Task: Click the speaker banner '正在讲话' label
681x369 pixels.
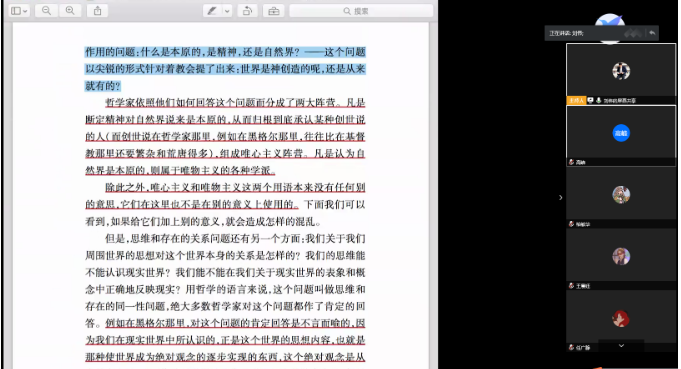Action: [566, 33]
